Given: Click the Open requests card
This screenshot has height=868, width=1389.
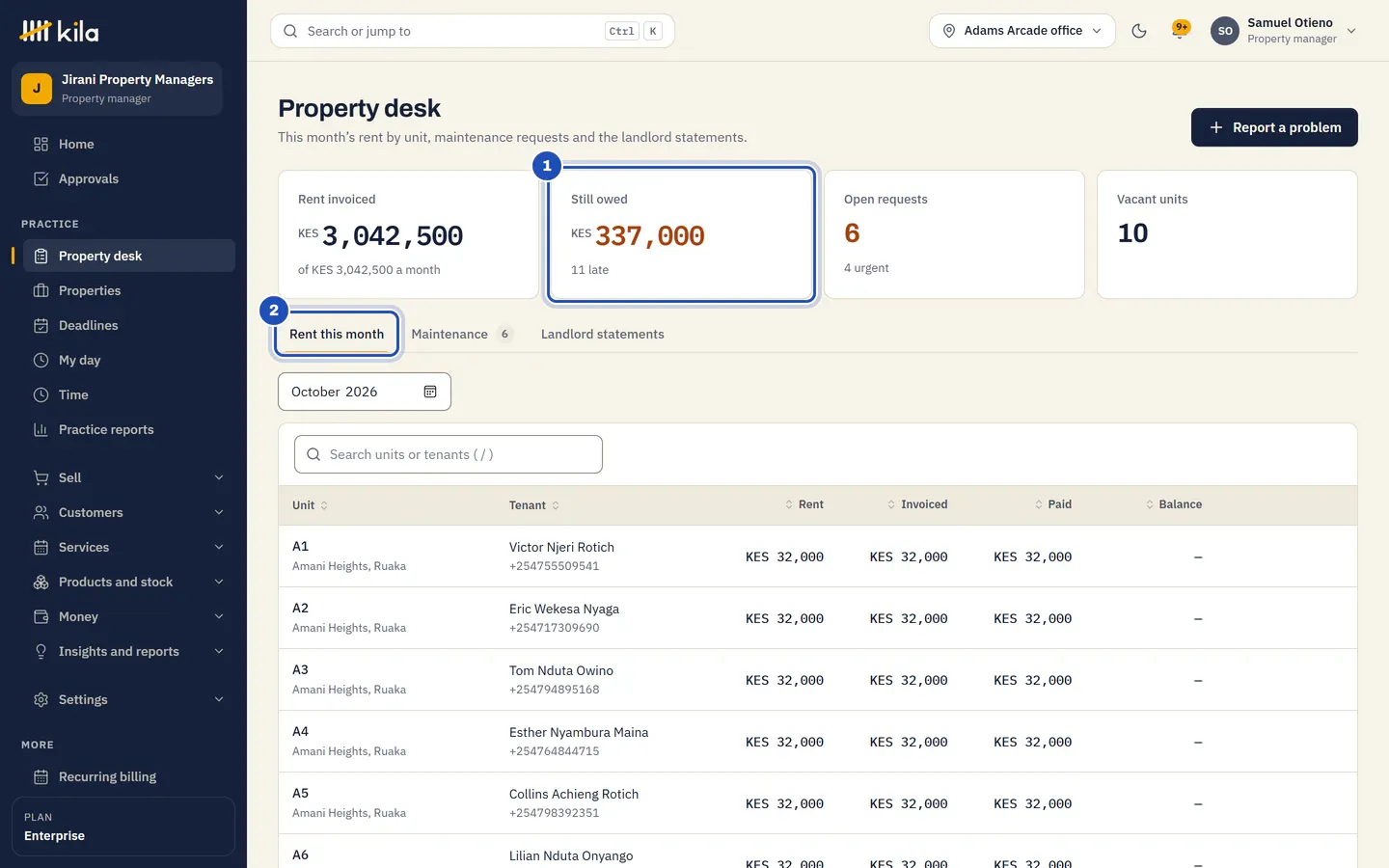Looking at the screenshot, I should (954, 234).
